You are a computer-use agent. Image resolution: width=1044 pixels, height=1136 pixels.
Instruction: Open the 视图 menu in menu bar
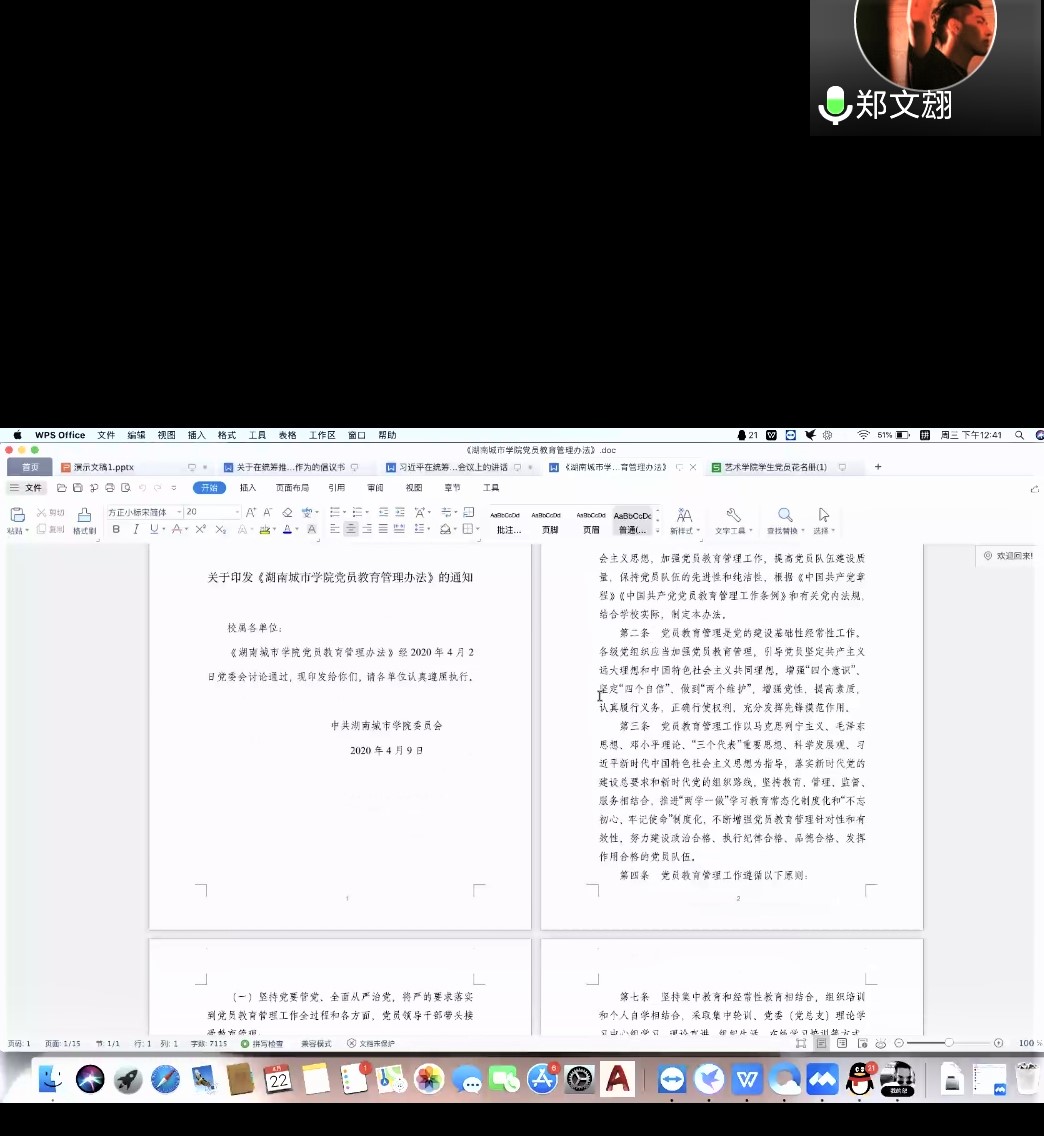click(x=164, y=435)
